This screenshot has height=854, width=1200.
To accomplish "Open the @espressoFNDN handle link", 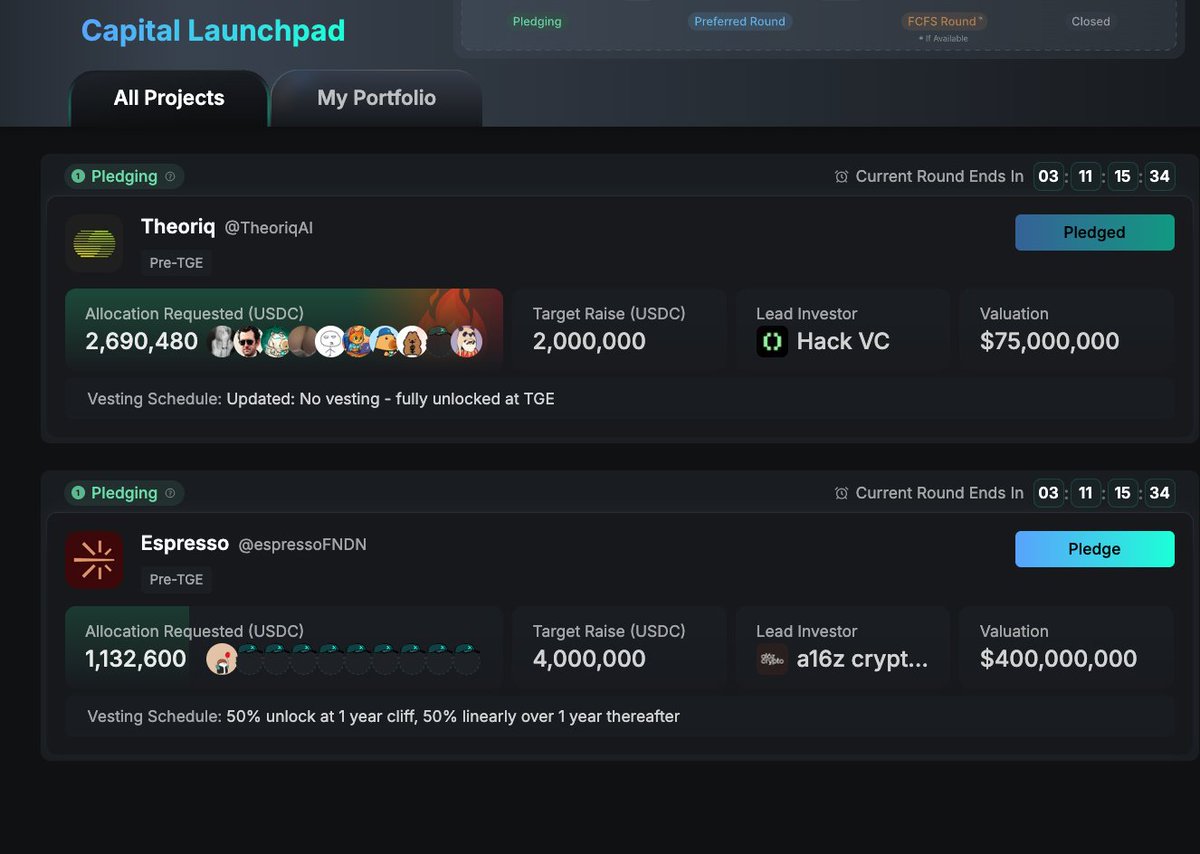I will click(302, 545).
